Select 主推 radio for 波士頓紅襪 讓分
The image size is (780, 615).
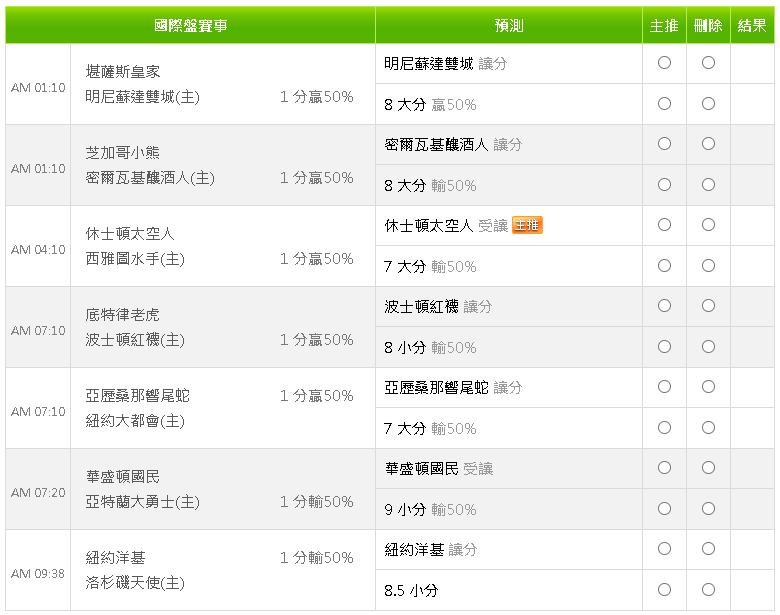(664, 306)
